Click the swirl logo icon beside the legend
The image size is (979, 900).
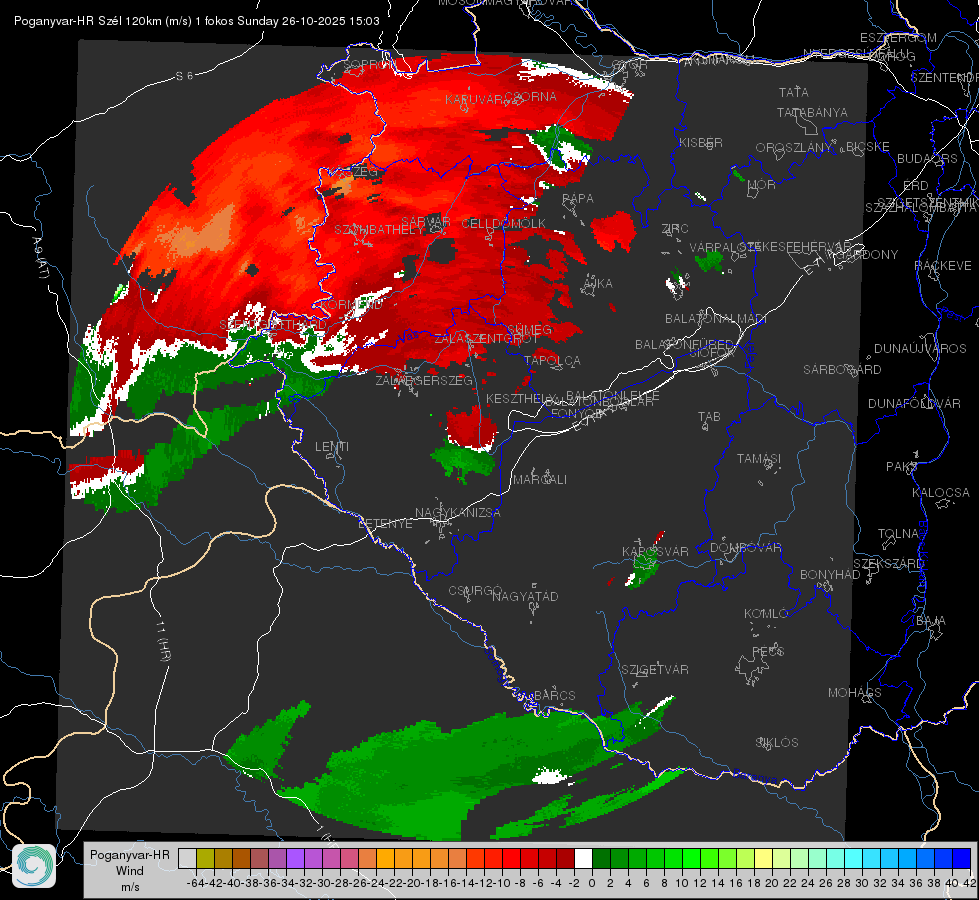click(x=34, y=866)
